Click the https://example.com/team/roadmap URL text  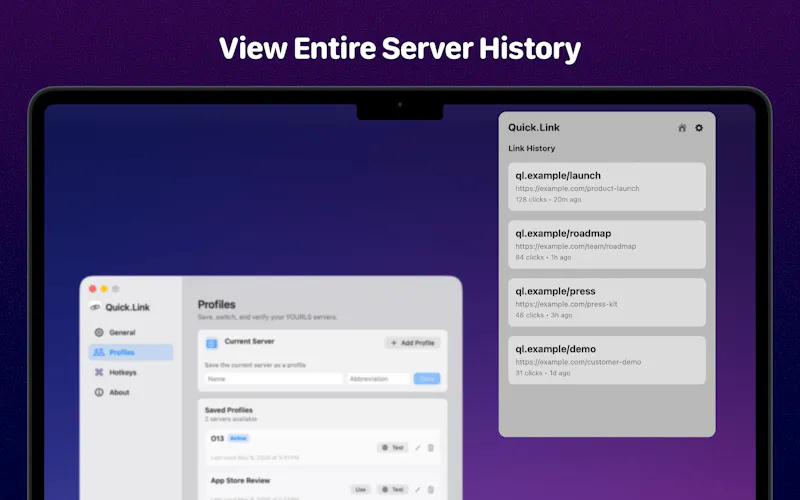[x=576, y=246]
